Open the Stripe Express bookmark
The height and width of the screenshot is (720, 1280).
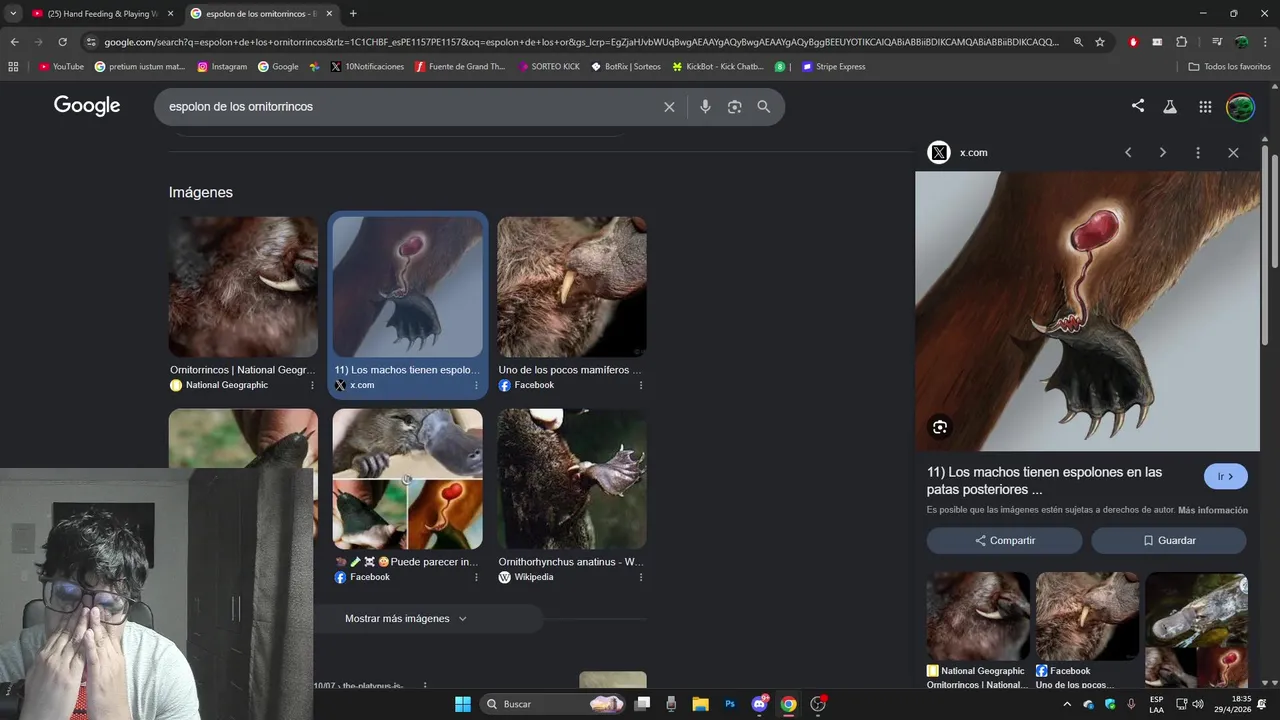pyautogui.click(x=833, y=67)
